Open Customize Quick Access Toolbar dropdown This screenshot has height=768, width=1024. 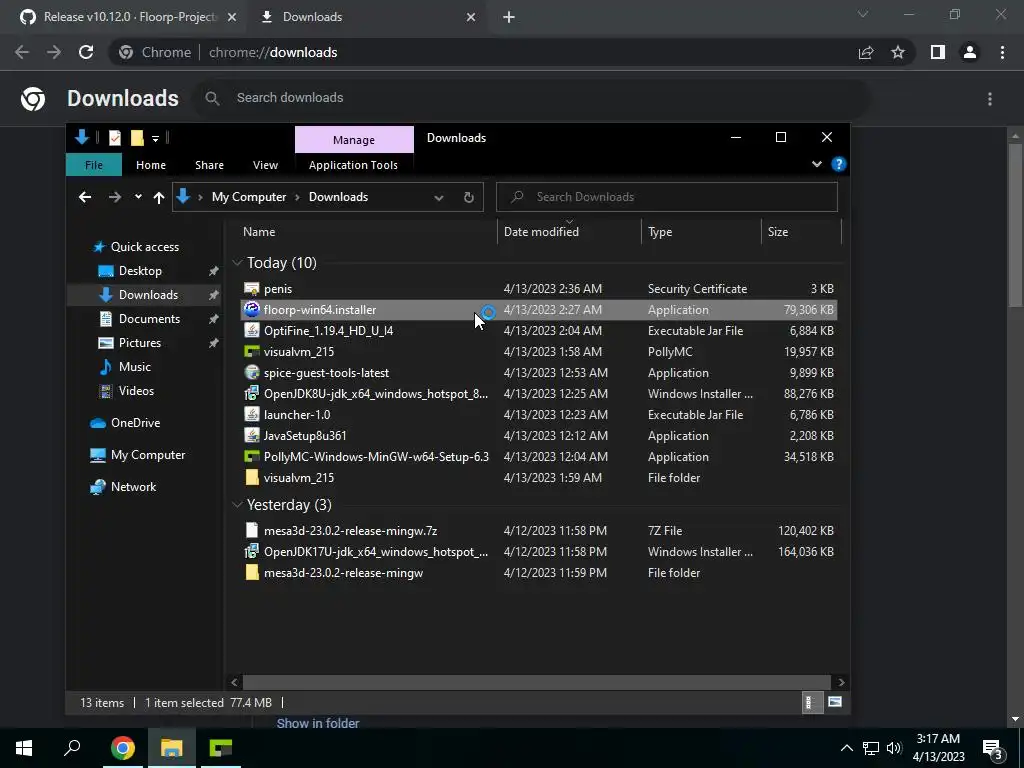pyautogui.click(x=155, y=138)
